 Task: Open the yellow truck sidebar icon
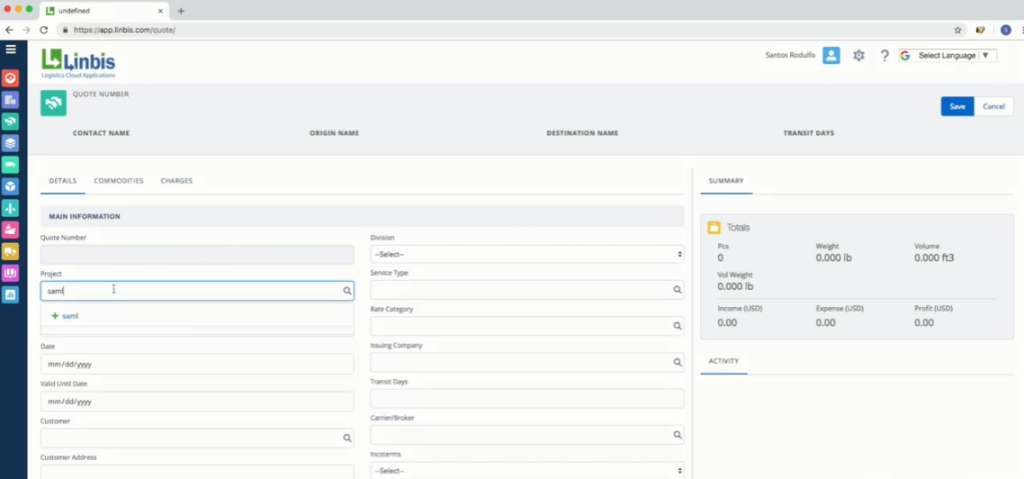tap(10, 251)
